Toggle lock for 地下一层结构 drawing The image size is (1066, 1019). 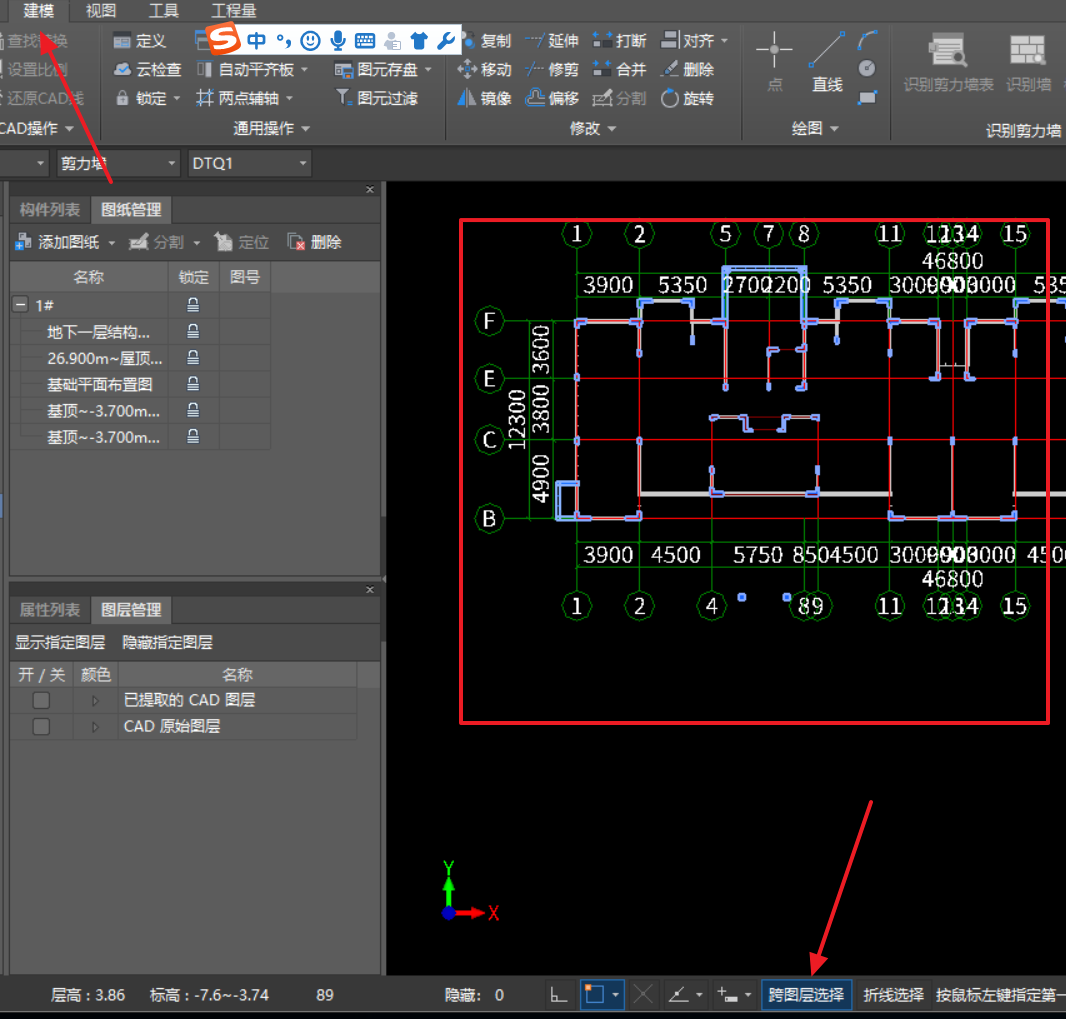click(x=193, y=332)
